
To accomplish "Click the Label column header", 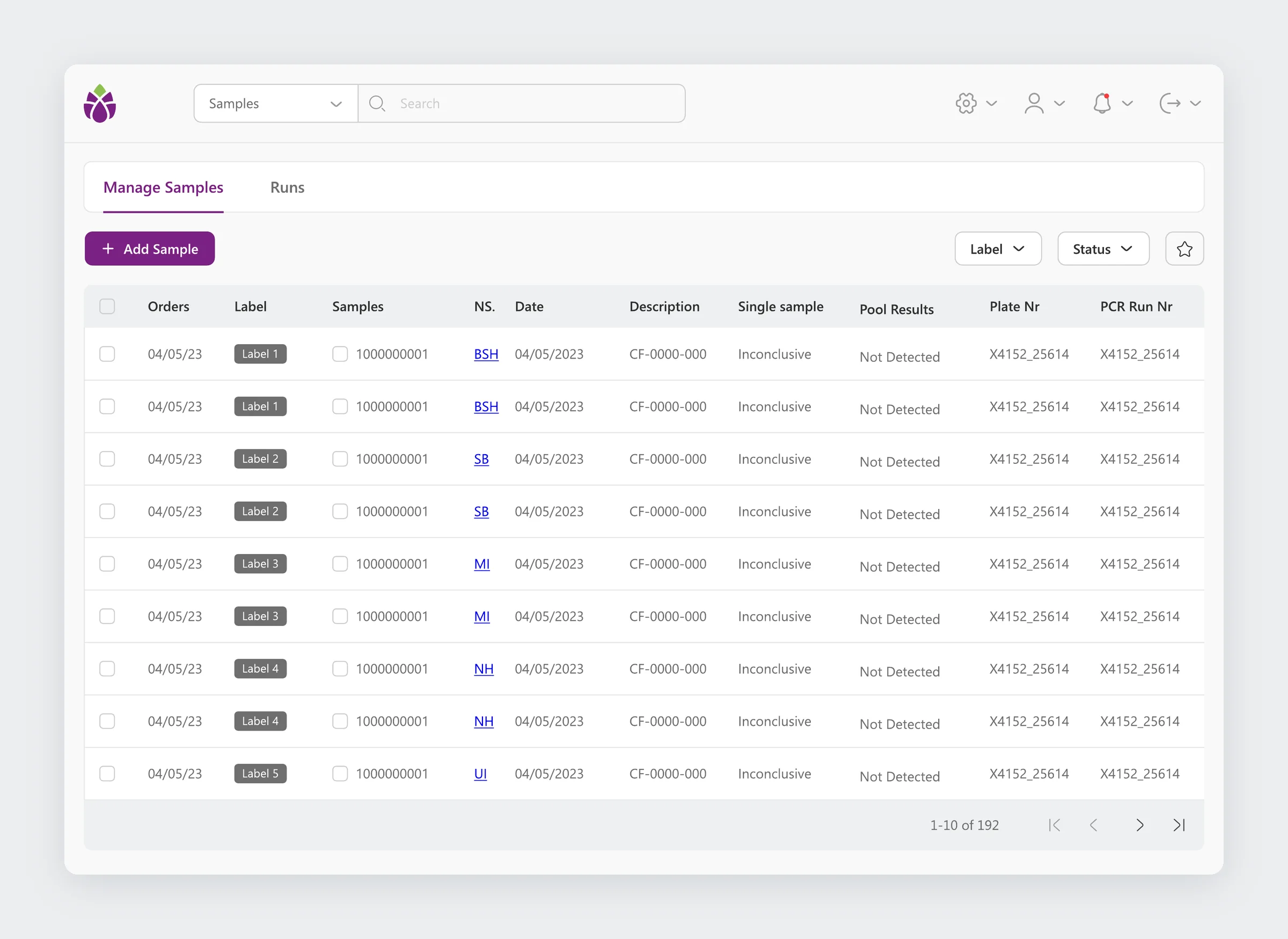I will [x=251, y=307].
